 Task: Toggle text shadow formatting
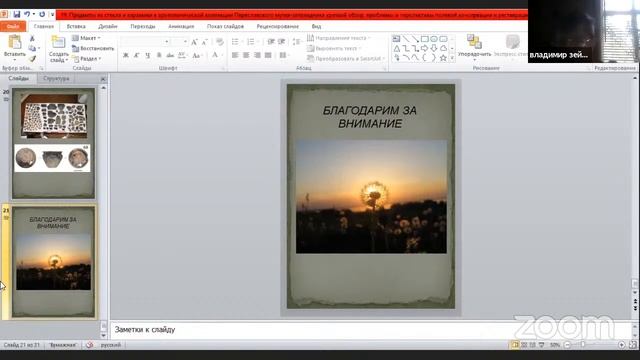(159, 55)
